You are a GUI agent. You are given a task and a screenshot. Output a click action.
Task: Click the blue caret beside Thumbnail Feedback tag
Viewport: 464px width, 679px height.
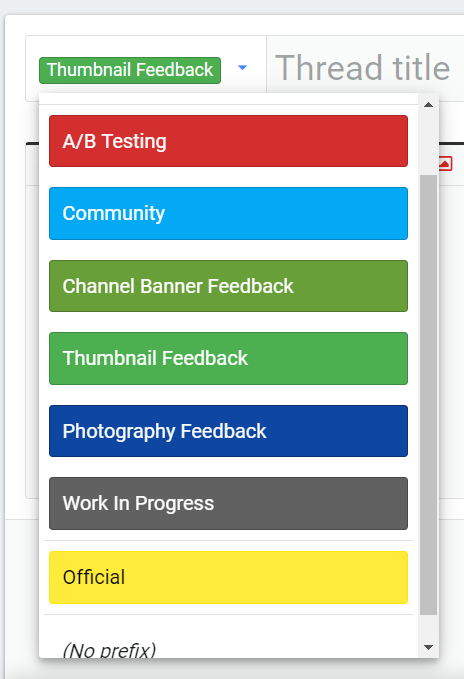242,68
